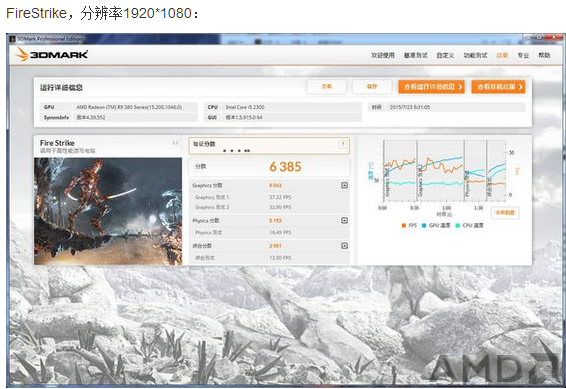Click the 保存 save button
Screen dimensions: 566x389
[372, 87]
